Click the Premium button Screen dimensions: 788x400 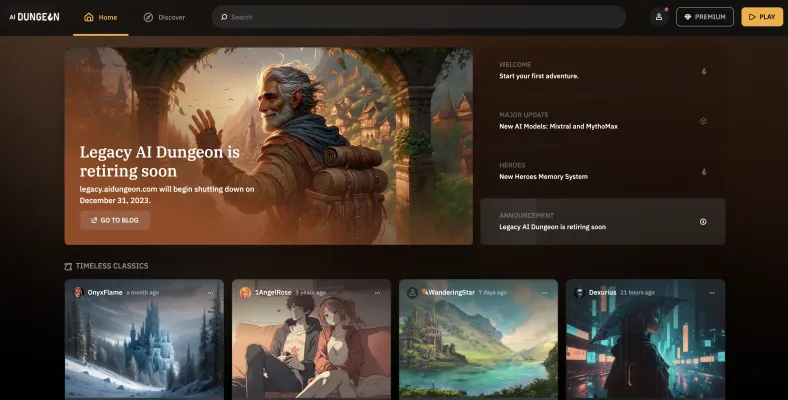704,17
